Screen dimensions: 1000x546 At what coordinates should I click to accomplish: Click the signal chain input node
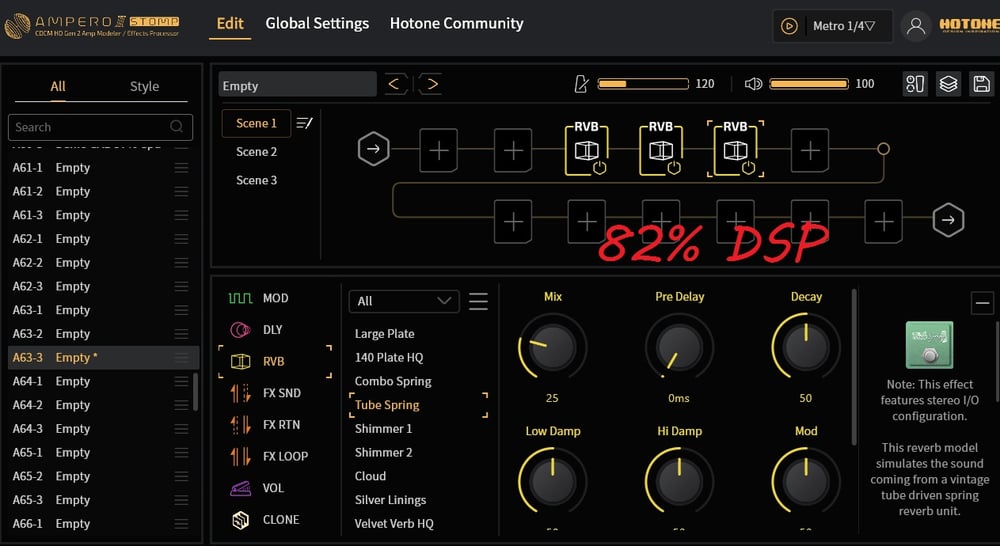click(x=373, y=149)
